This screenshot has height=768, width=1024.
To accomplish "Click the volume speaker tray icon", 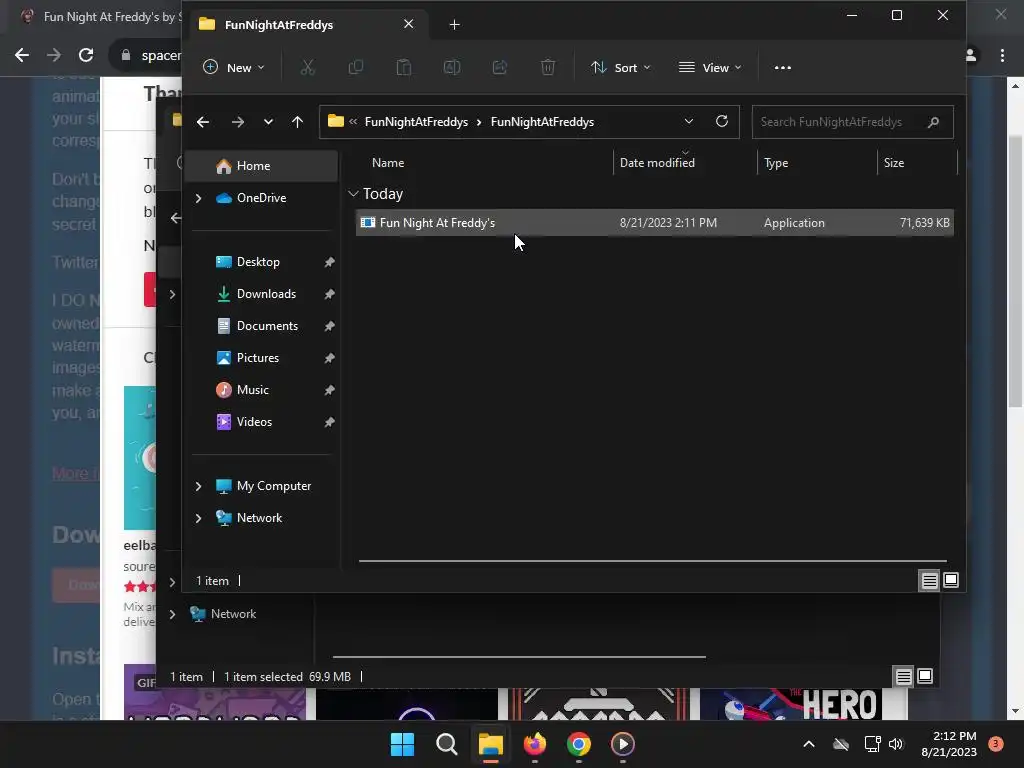I will coord(896,744).
